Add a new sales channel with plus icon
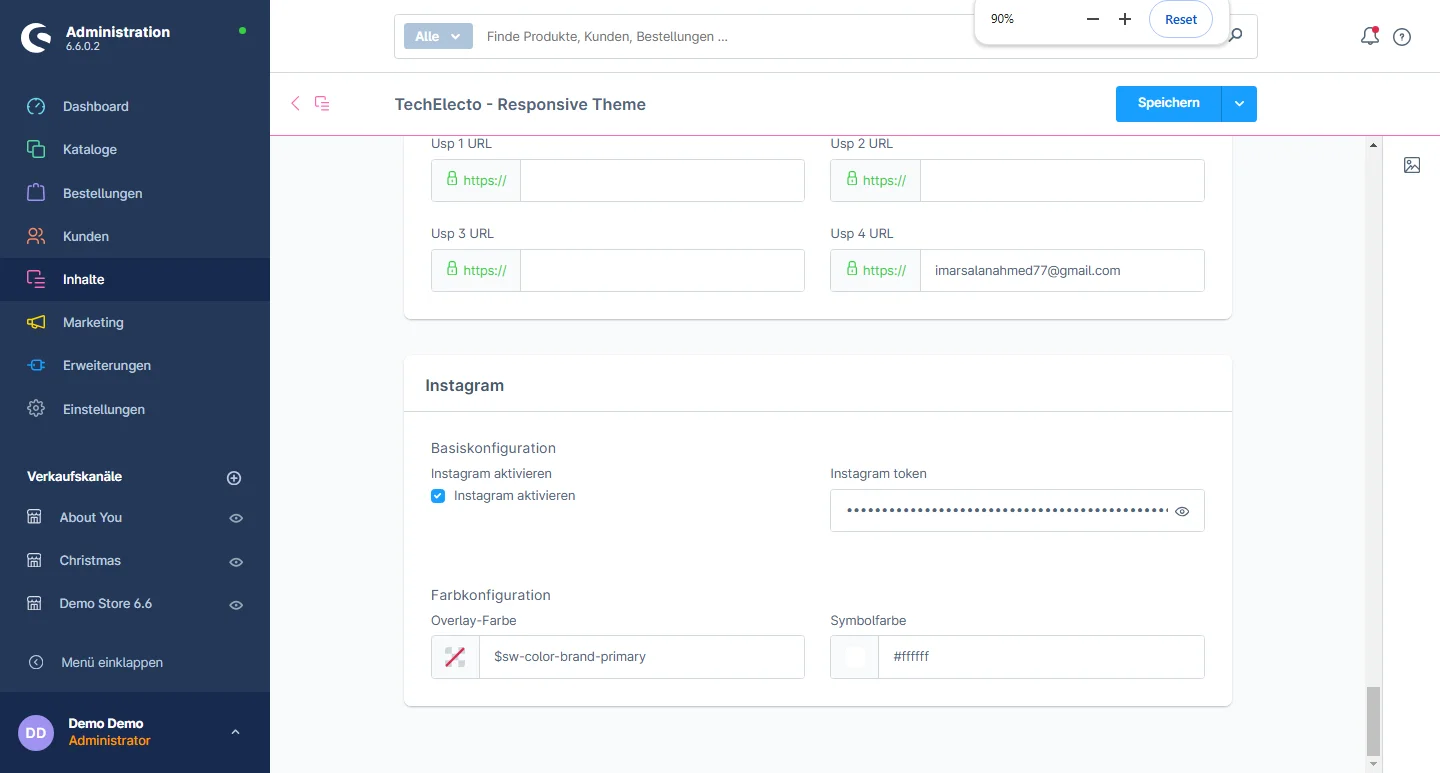The image size is (1440, 773). (234, 478)
